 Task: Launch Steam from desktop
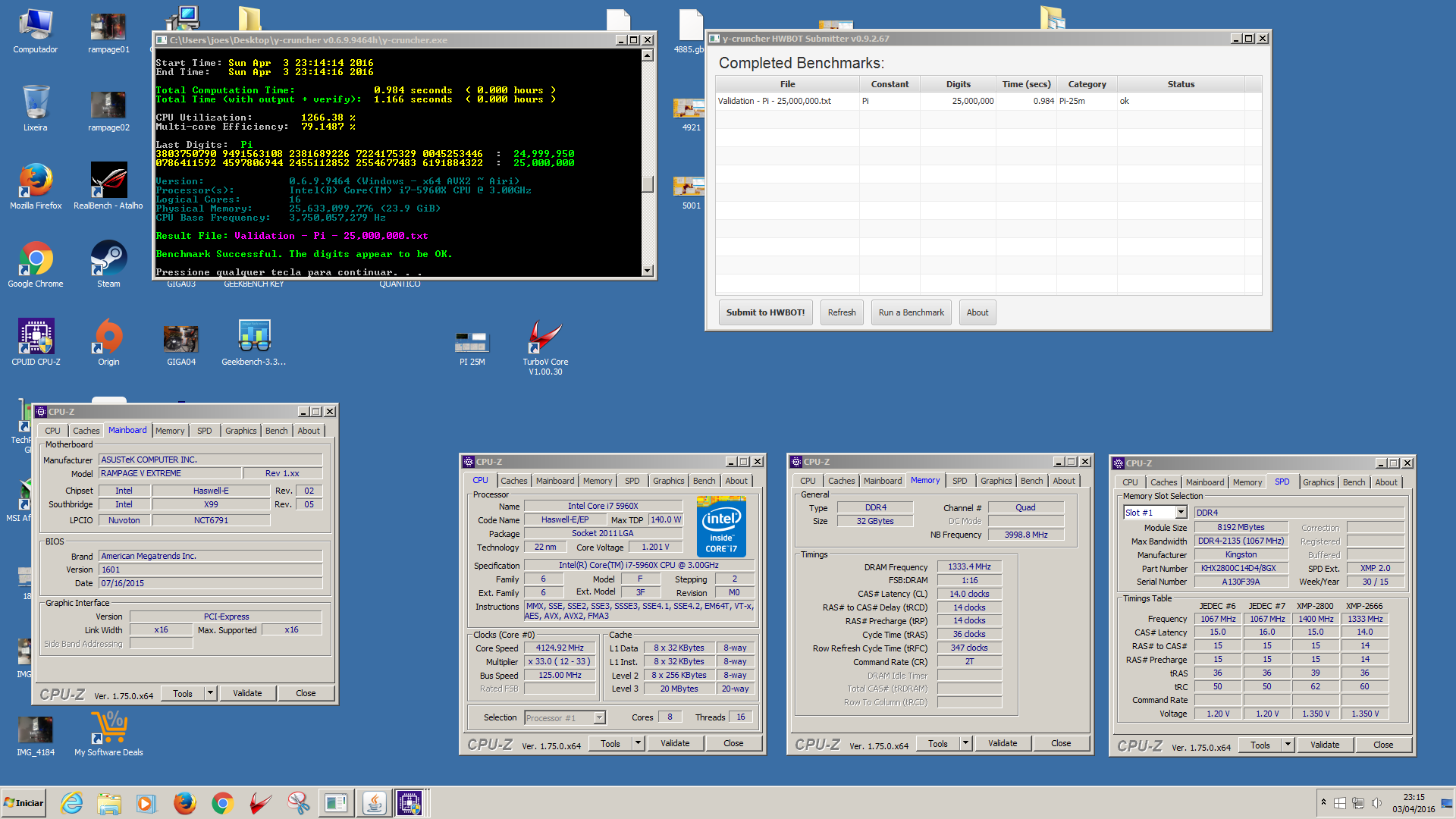tap(108, 265)
